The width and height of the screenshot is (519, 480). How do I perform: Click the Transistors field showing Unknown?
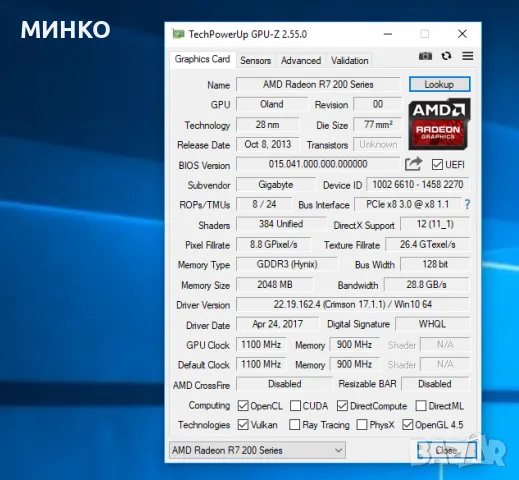click(x=377, y=144)
